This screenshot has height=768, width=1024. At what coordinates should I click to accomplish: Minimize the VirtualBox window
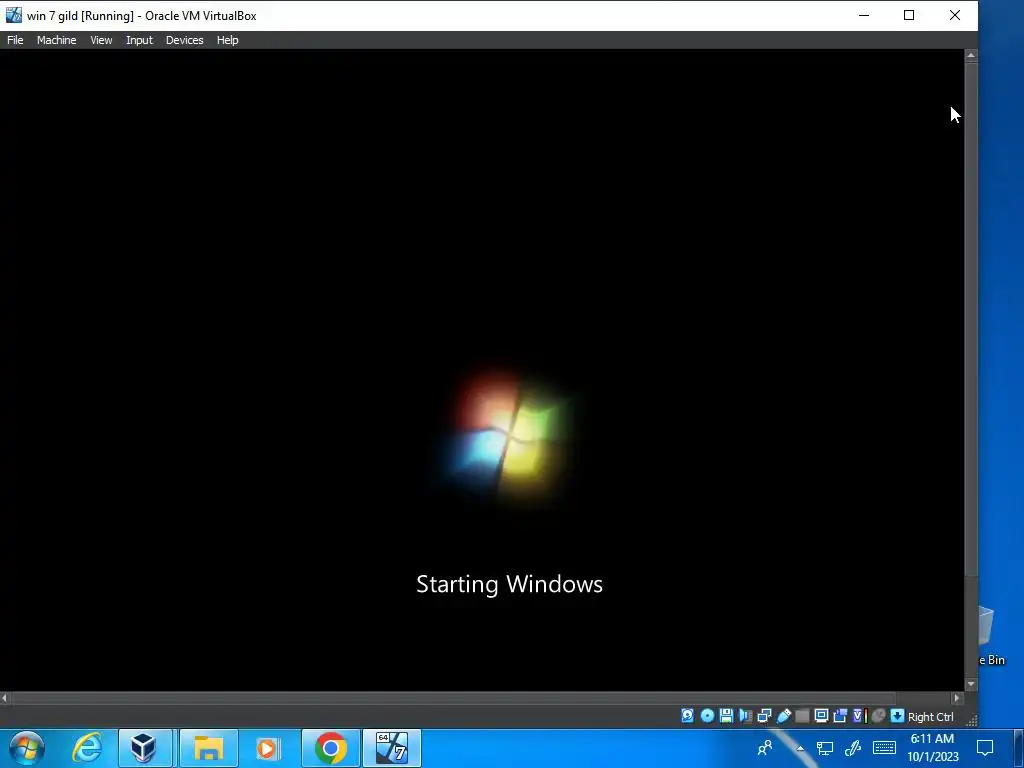tap(864, 15)
